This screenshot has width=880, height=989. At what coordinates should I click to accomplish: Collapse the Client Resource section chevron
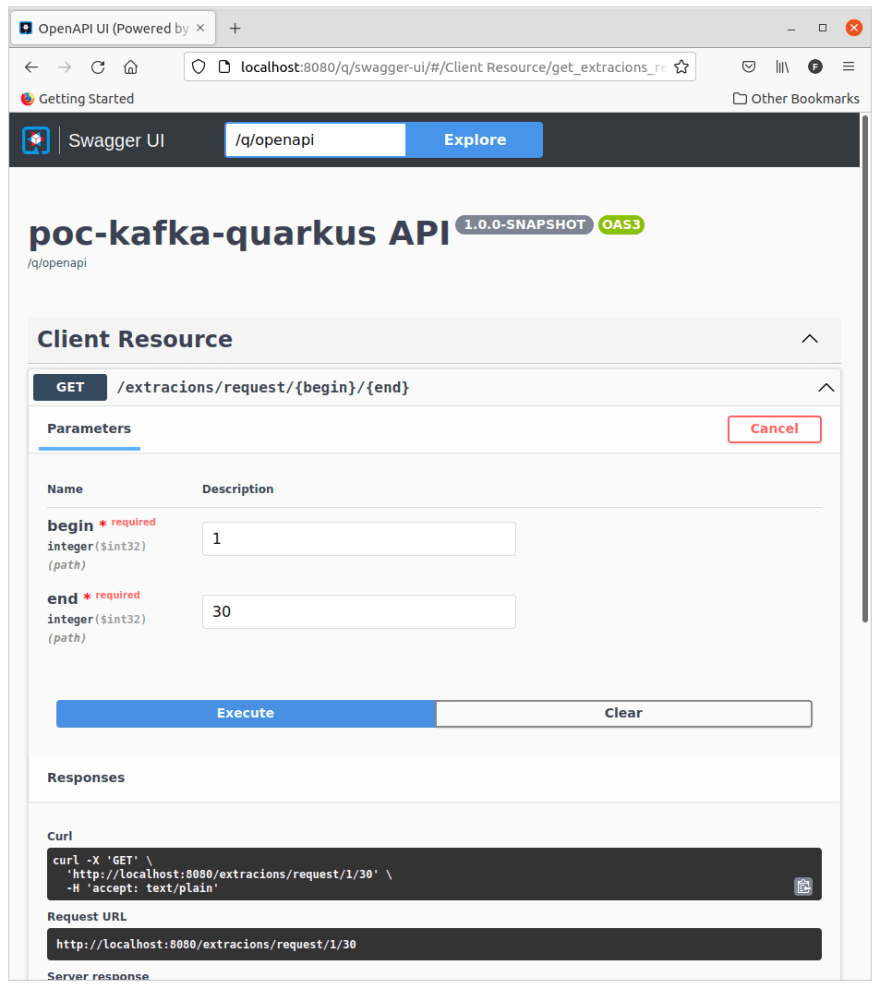(809, 339)
